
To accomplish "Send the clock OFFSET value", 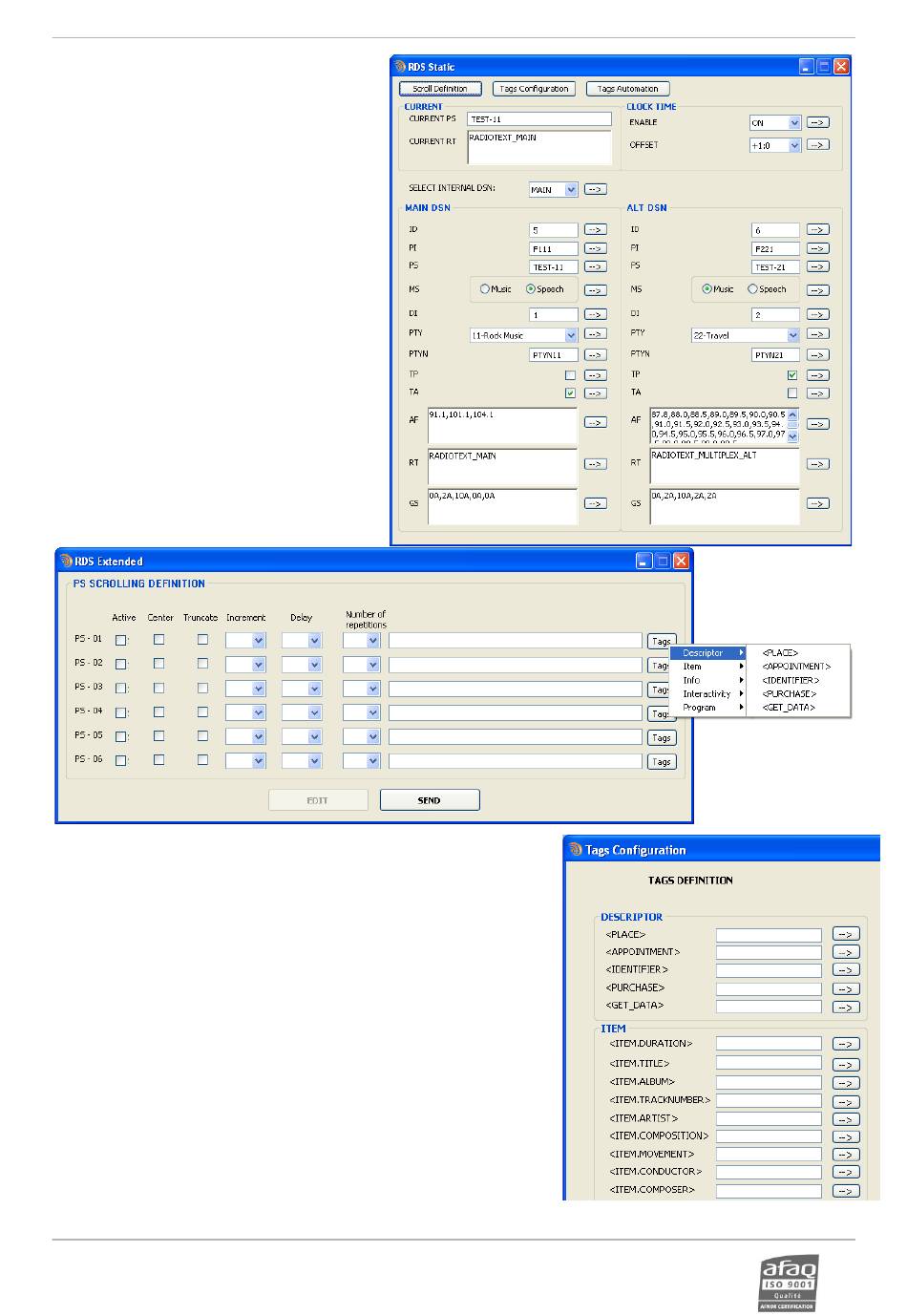I will coord(817,146).
